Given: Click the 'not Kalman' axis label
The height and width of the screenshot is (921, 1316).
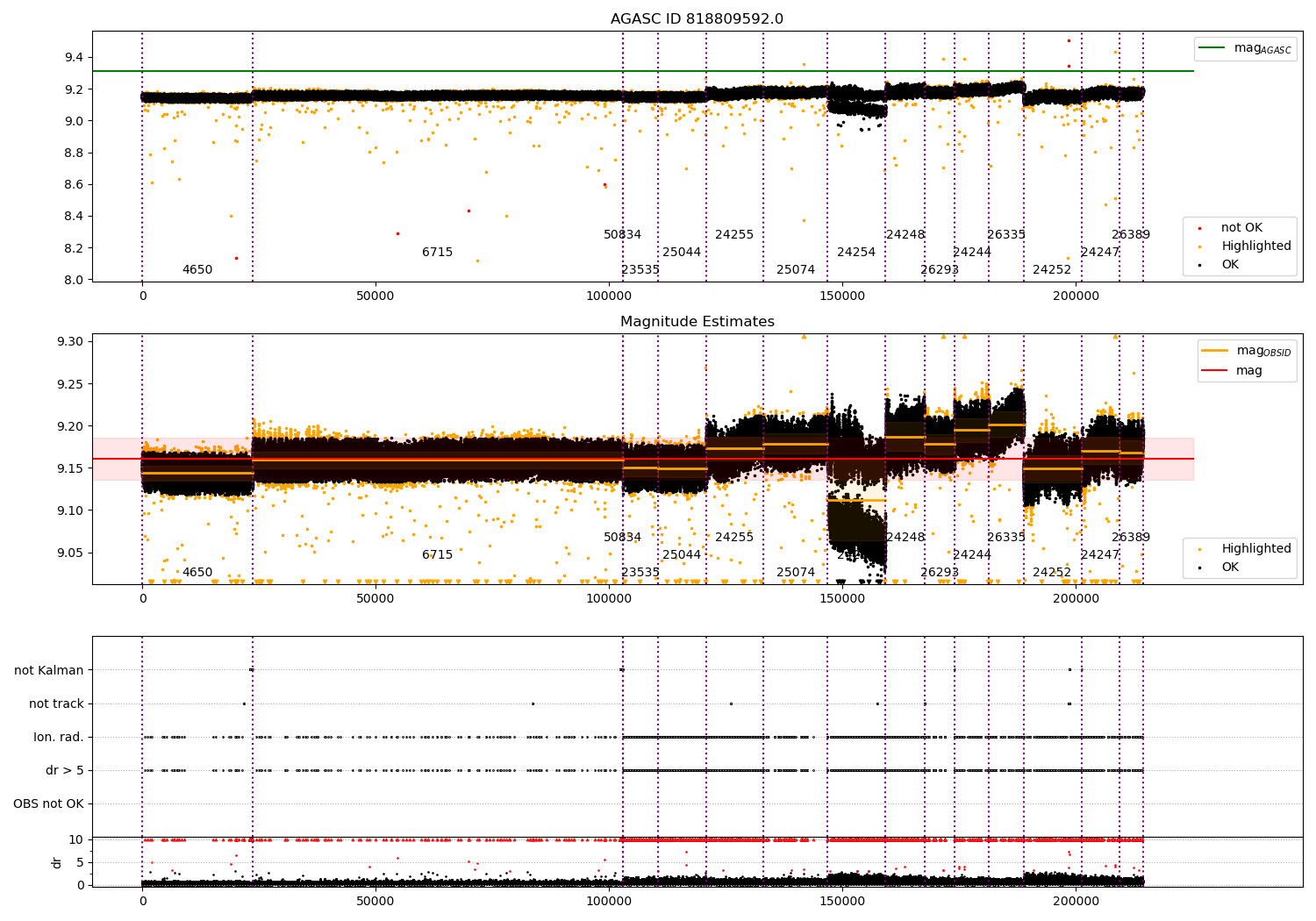Looking at the screenshot, I should [x=49, y=670].
